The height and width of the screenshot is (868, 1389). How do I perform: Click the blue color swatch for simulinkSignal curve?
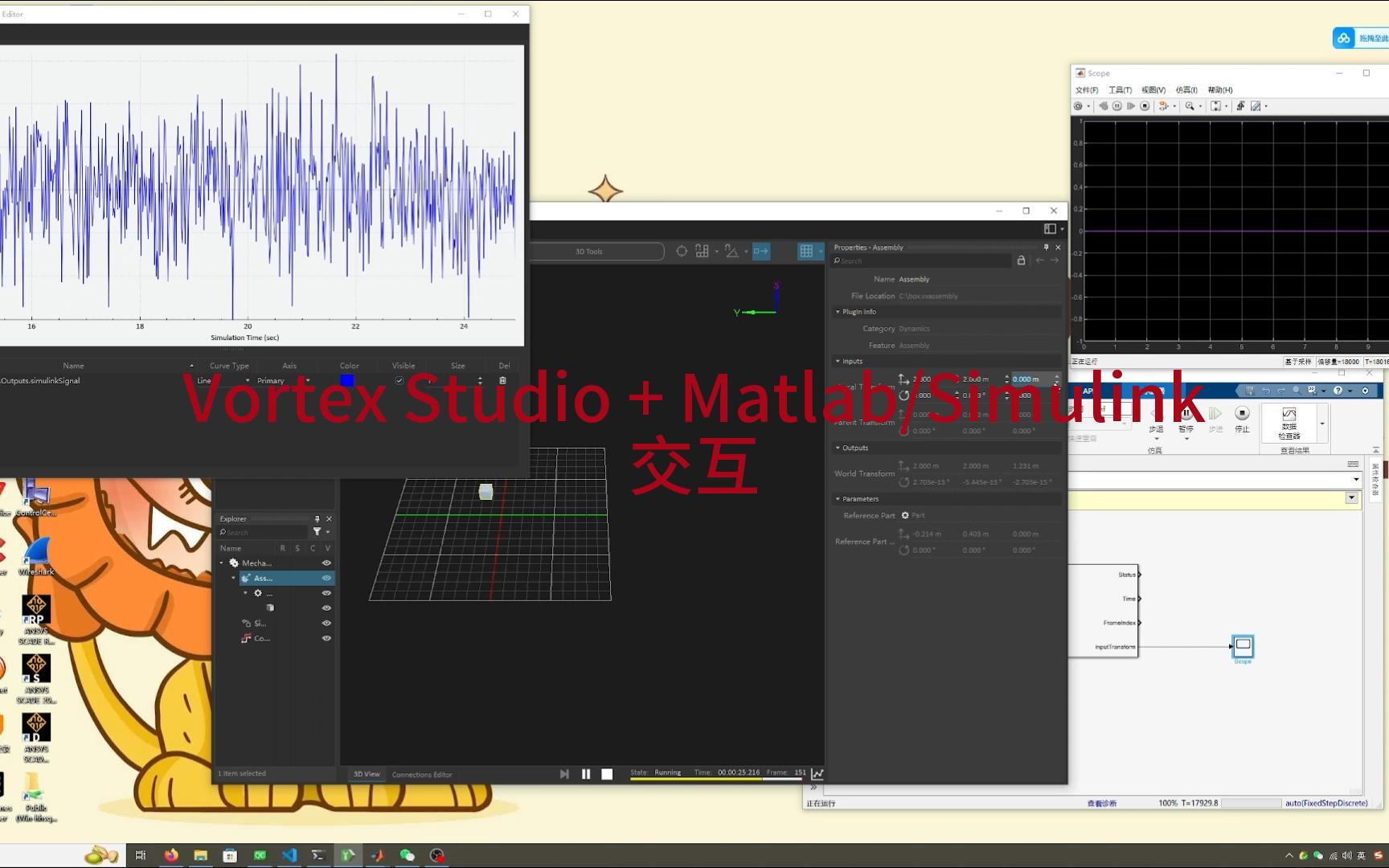pyautogui.click(x=347, y=381)
